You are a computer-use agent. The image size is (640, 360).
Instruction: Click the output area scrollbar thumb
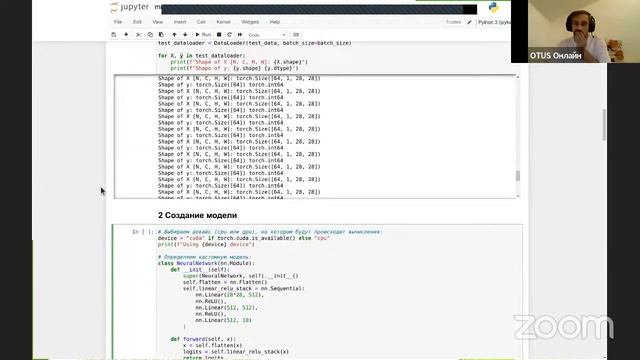point(518,176)
